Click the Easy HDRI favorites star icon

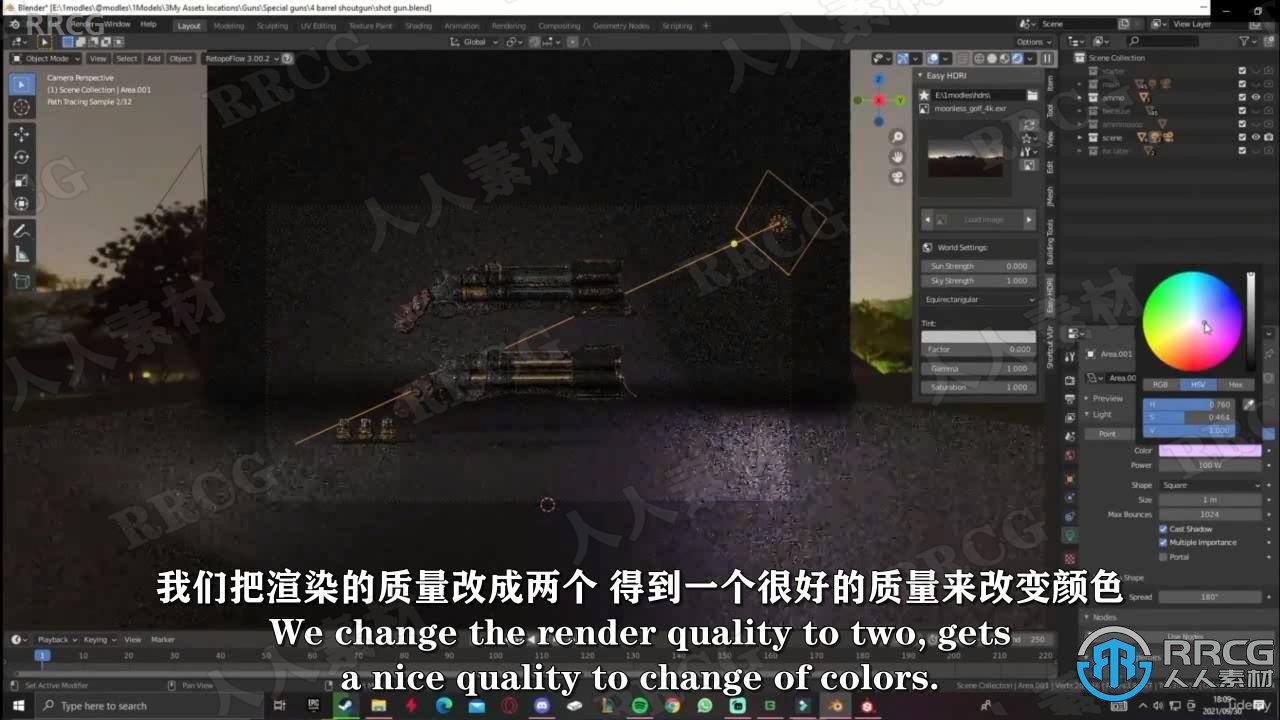925,95
